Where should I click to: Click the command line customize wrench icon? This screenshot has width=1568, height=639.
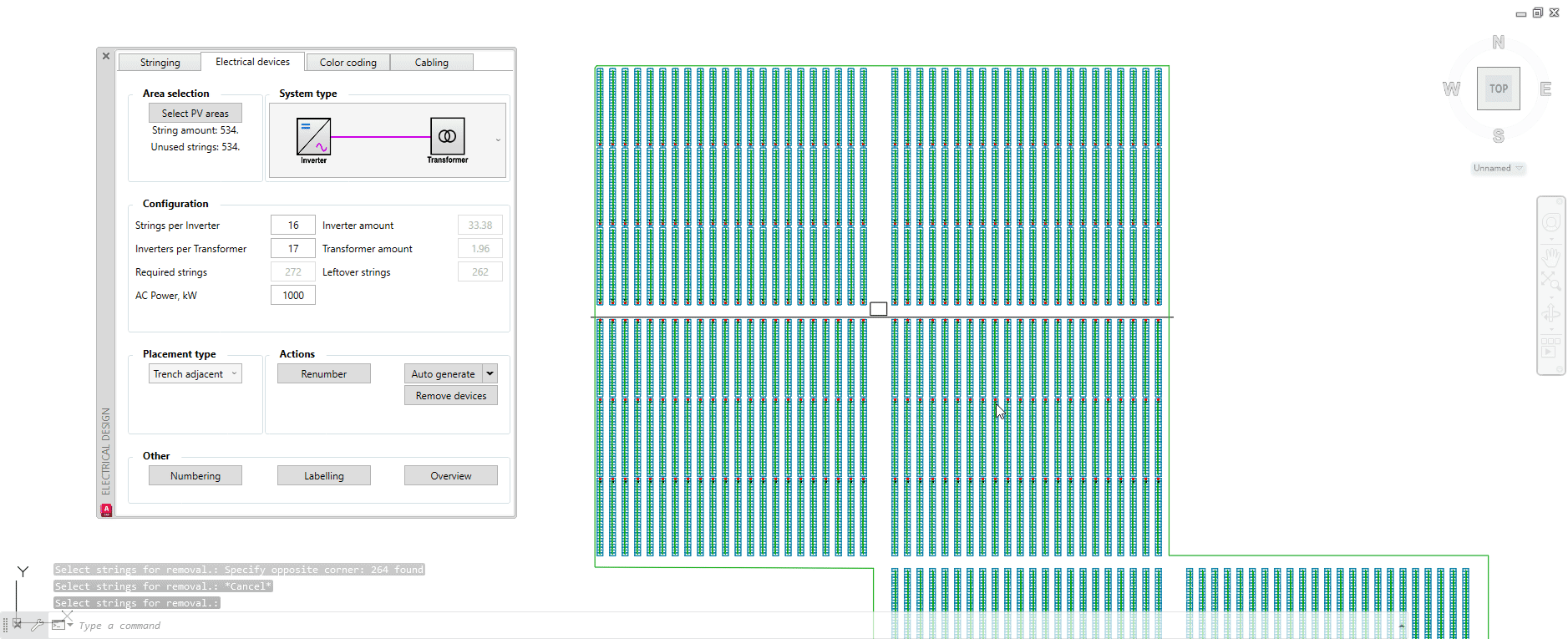tap(38, 624)
